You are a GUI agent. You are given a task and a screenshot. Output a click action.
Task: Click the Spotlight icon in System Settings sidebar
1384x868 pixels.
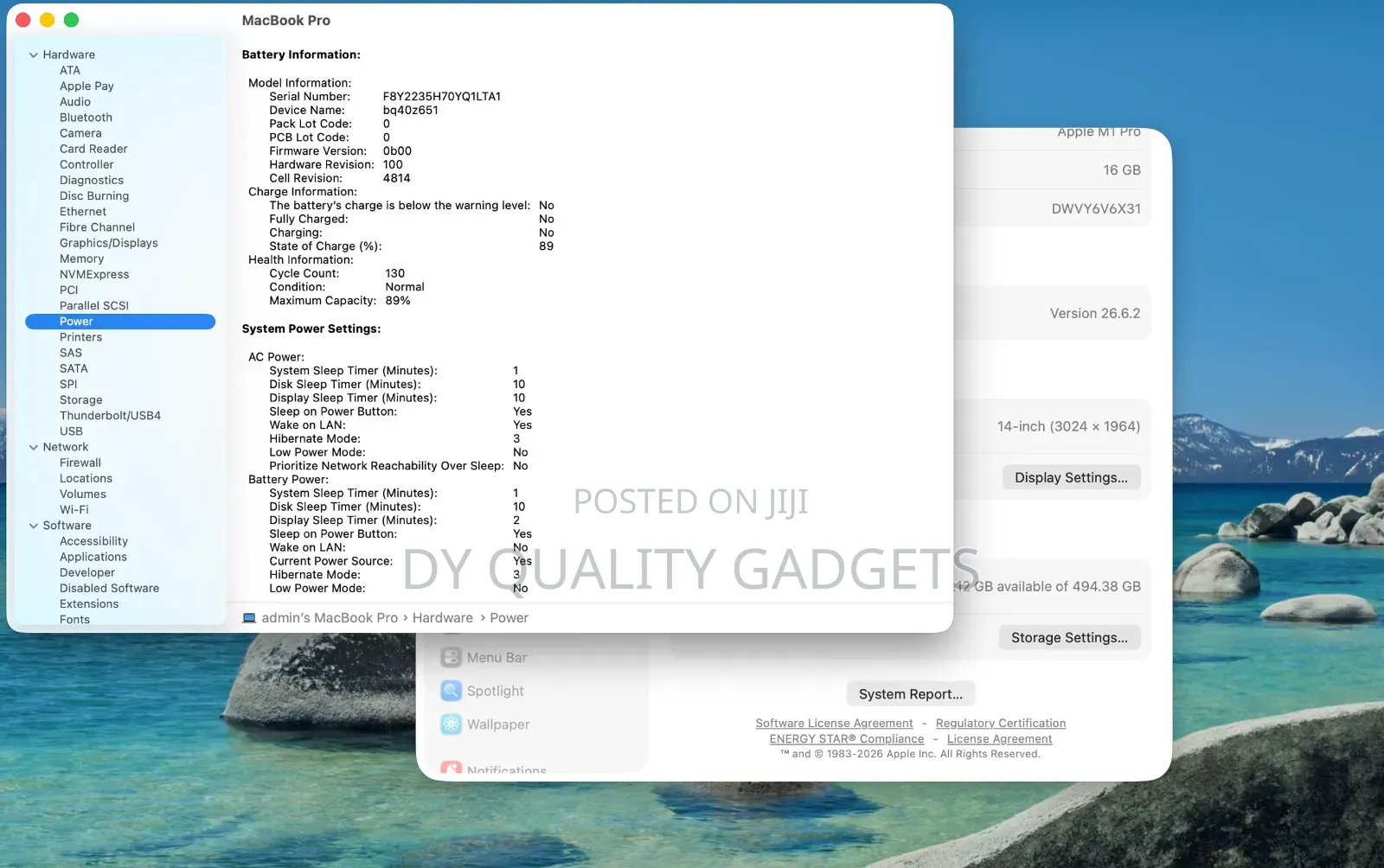coord(451,691)
